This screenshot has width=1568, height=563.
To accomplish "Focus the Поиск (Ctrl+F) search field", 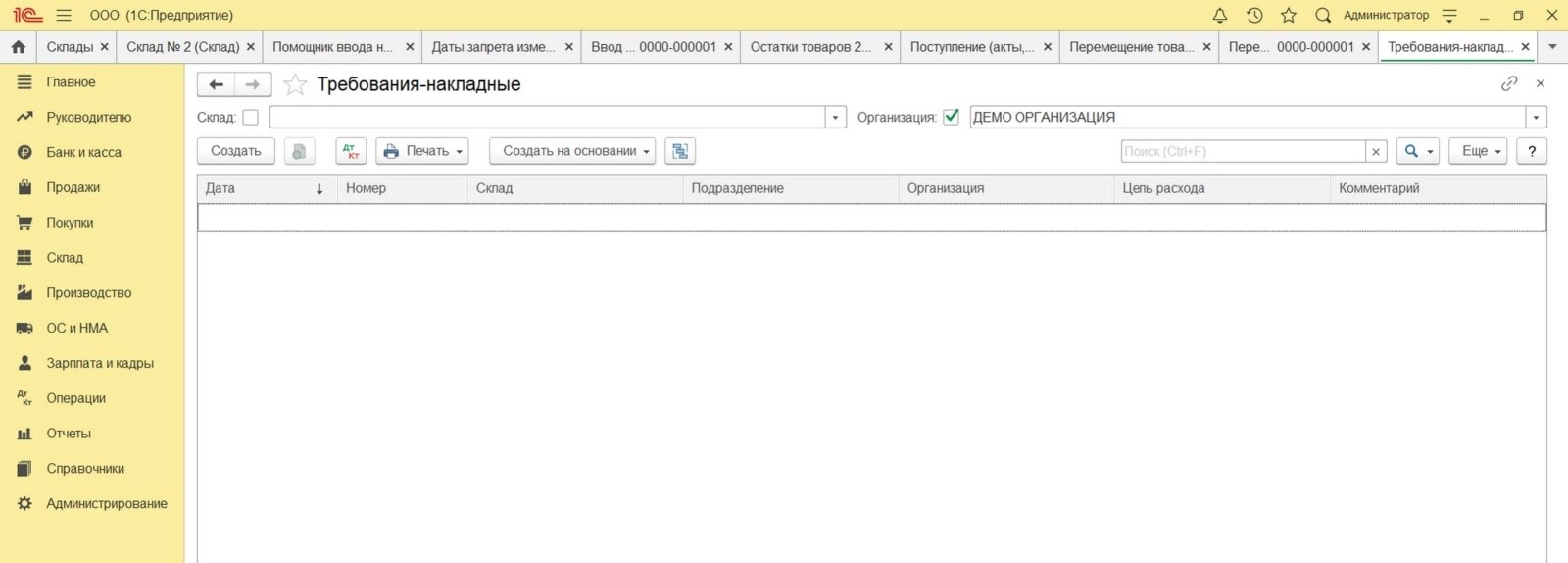I will 1243,151.
